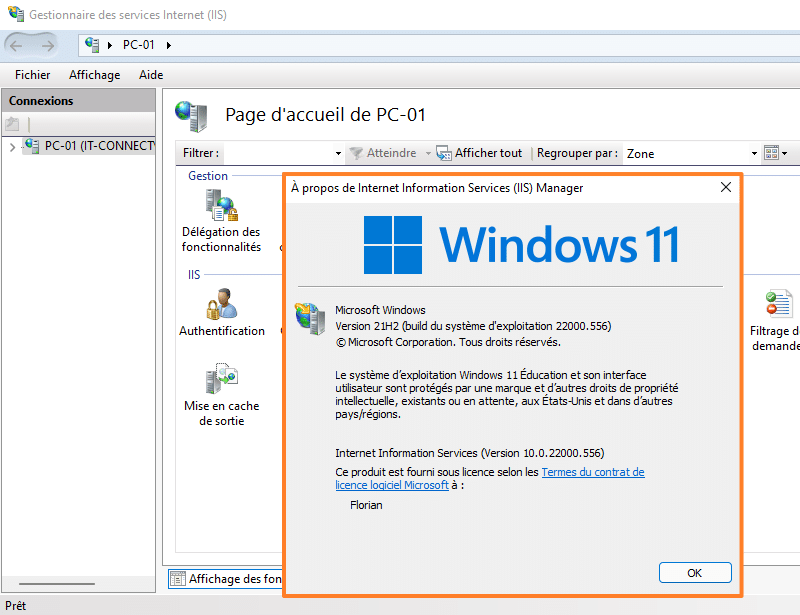800x615 pixels.
Task: Open the Aide menu
Action: pos(151,75)
